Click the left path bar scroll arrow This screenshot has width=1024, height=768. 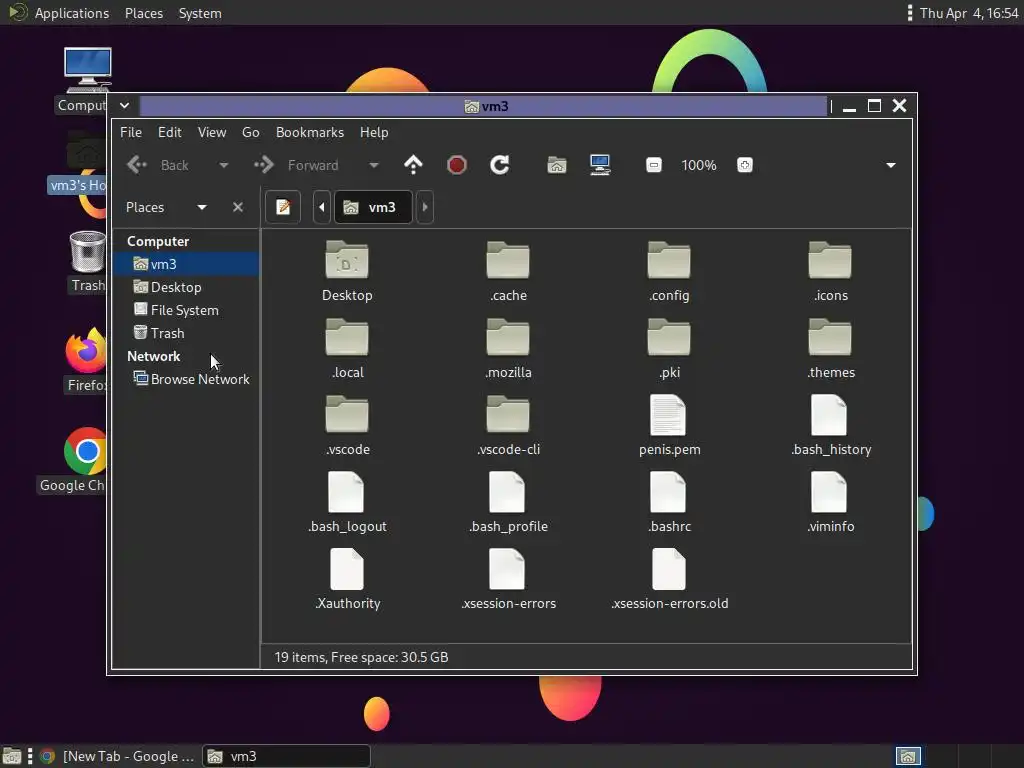click(x=321, y=207)
